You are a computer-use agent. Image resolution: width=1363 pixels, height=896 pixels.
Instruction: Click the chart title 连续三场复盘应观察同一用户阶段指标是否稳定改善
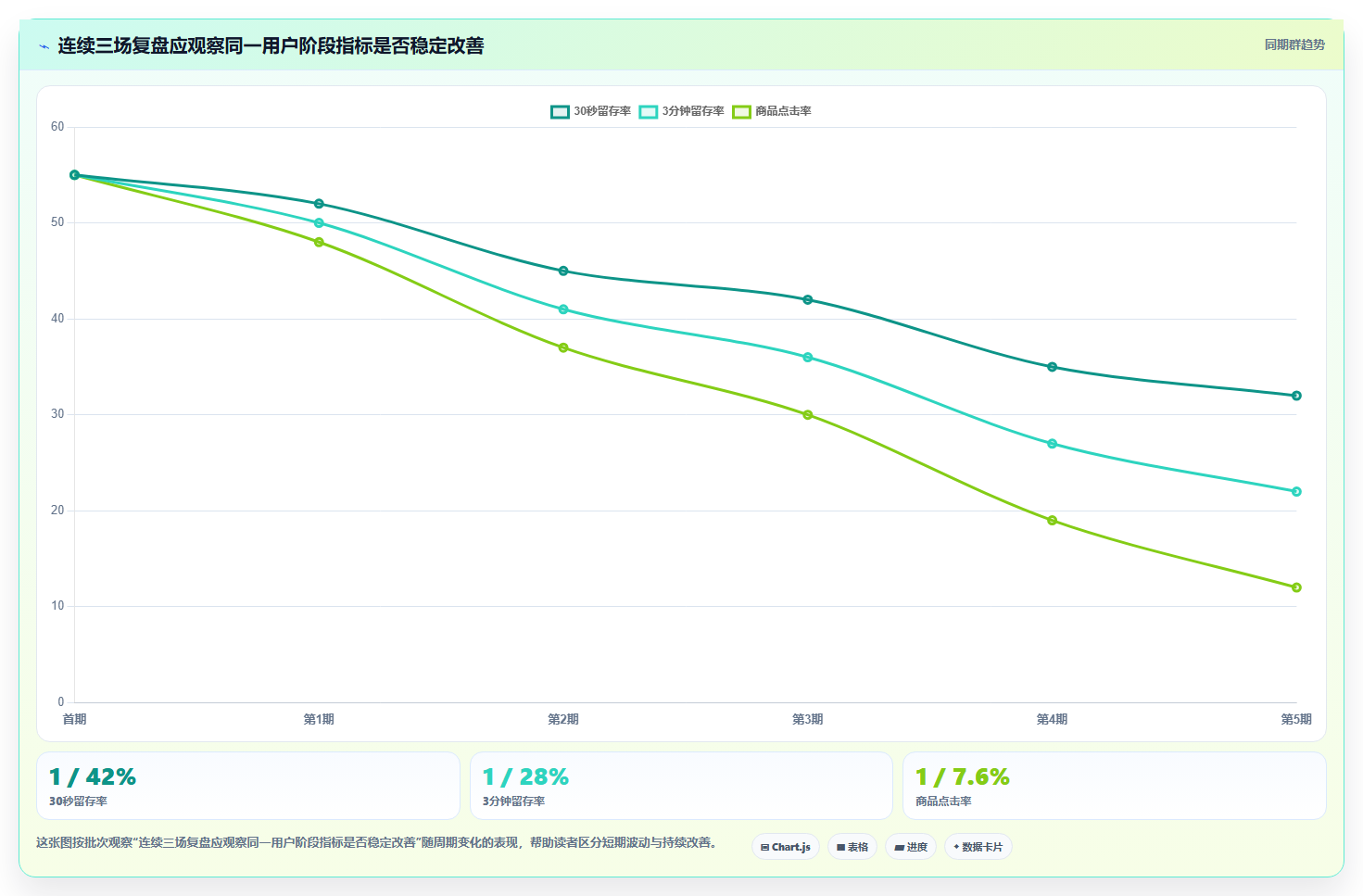(x=271, y=46)
